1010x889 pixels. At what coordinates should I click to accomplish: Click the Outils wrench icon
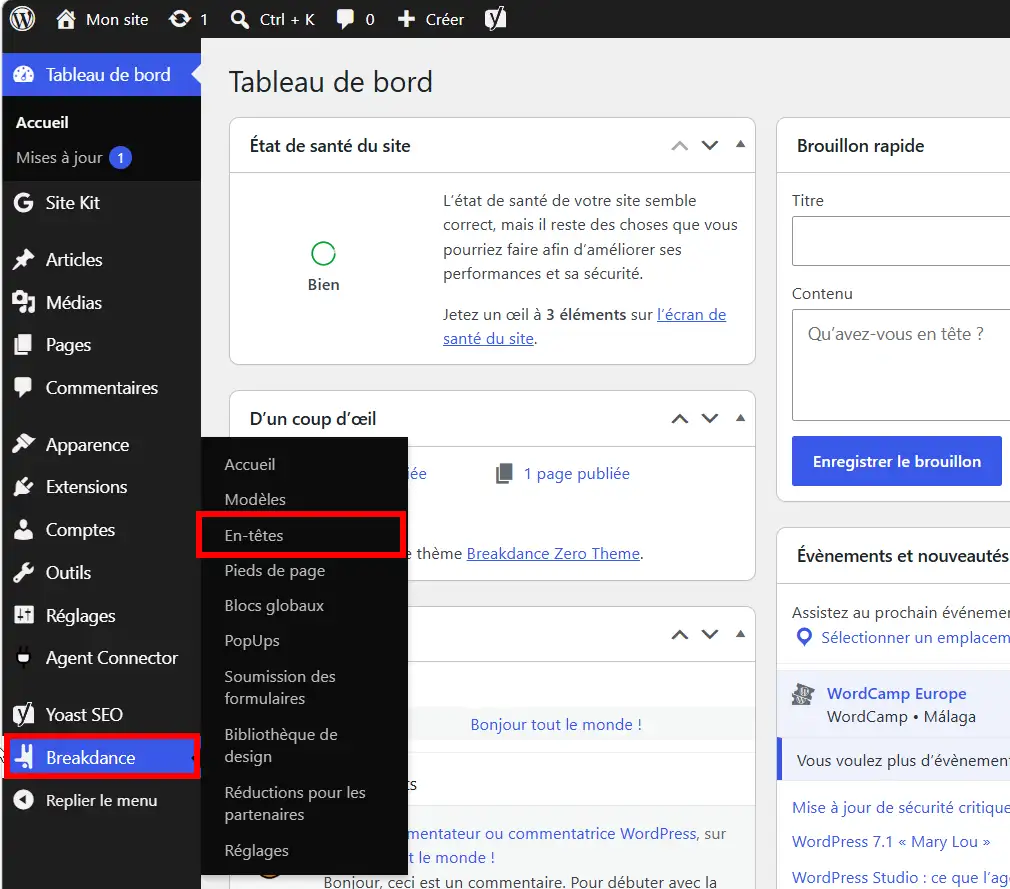[x=24, y=573]
